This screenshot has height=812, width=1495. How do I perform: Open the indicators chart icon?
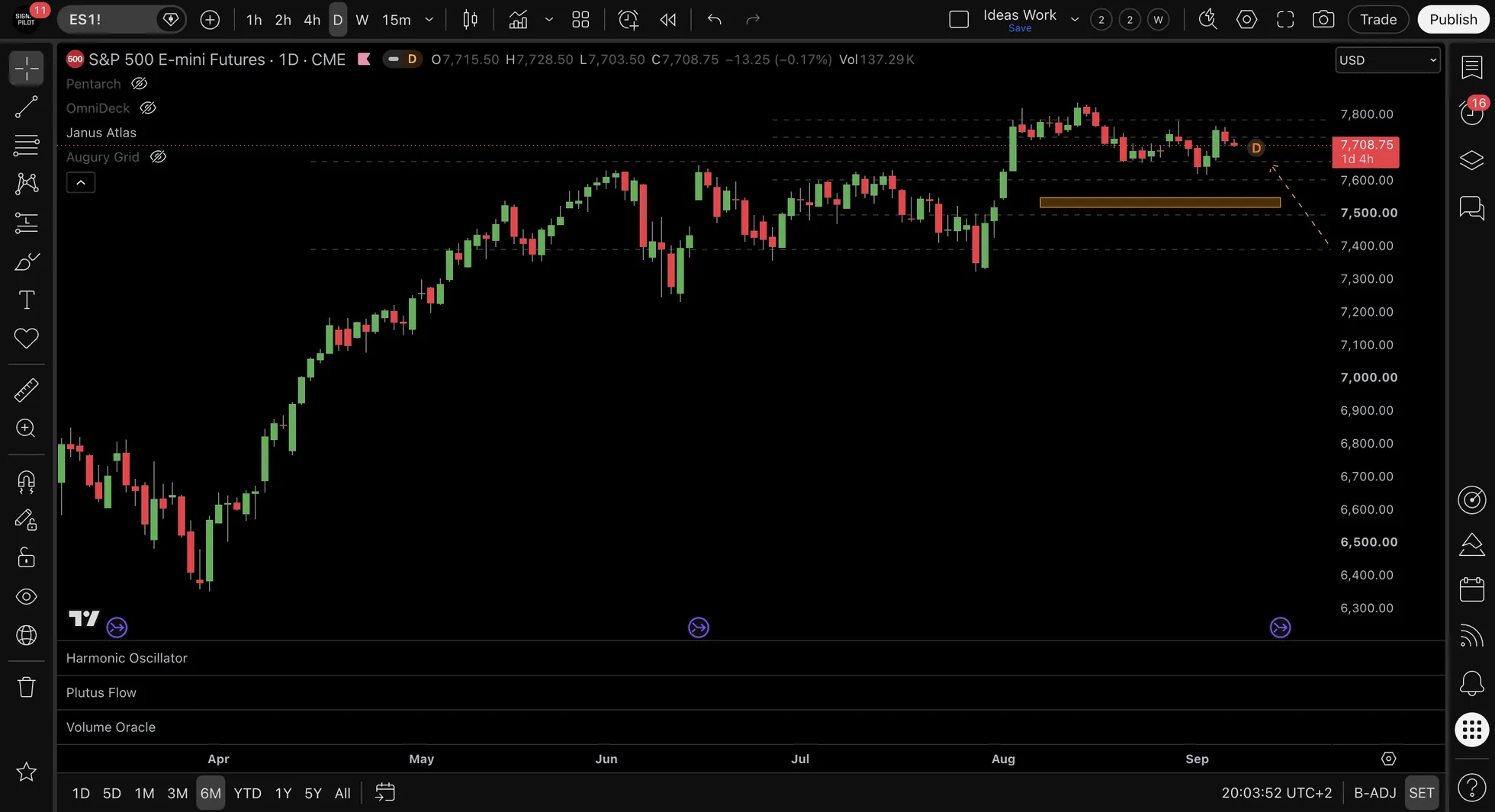[x=519, y=20]
